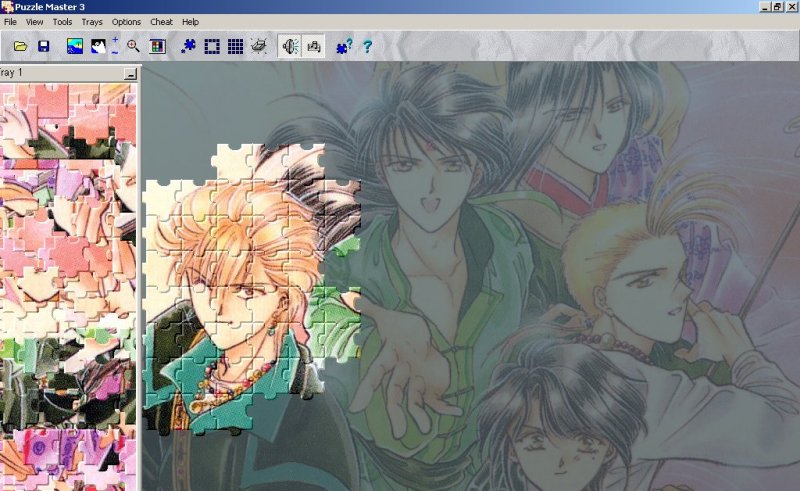Viewport: 800px width, 491px height.
Task: Click the Save puzzle floppy disk icon
Action: (44, 46)
